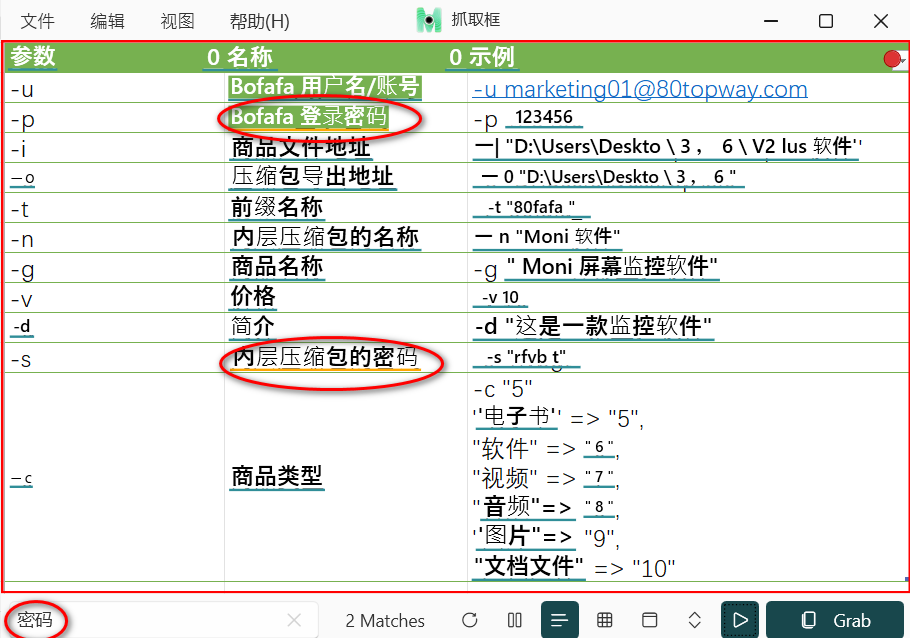Screen dimensions: 910x638
Task: Open the 帮助(H) menu
Action: pyautogui.click(x=258, y=21)
